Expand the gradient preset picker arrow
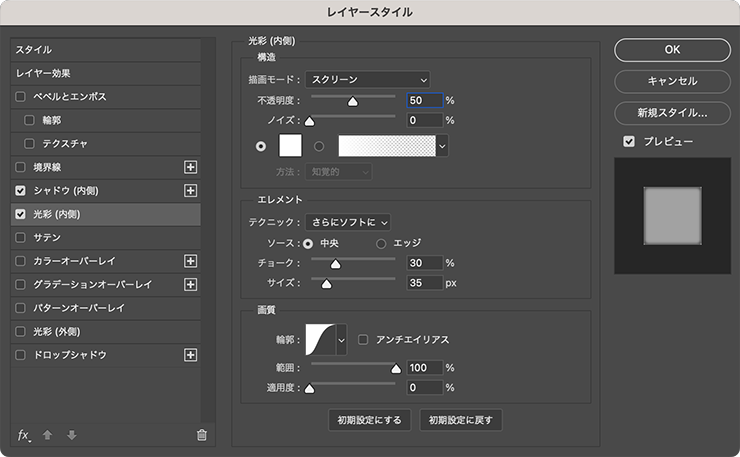Viewport: 740px width, 457px height. [x=442, y=146]
